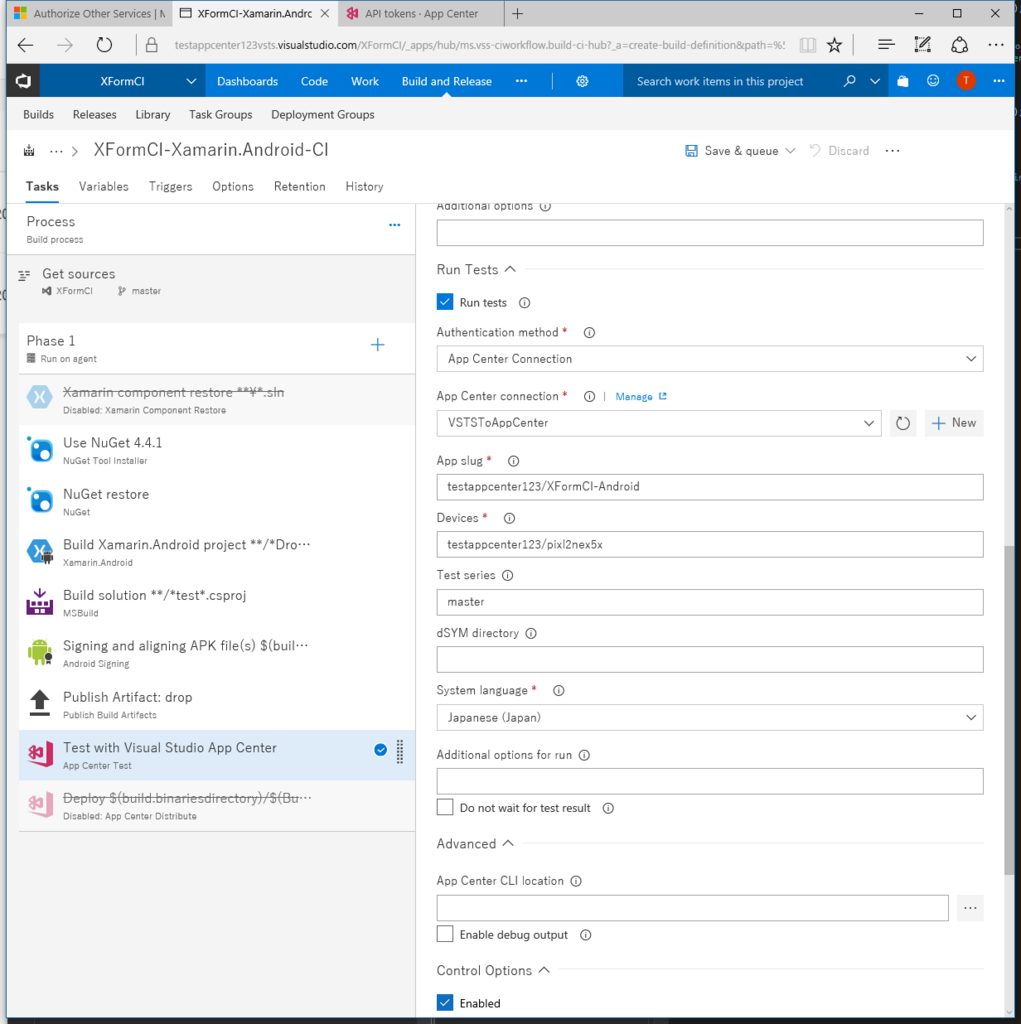Click refresh icon beside App Center connection
The height and width of the screenshot is (1024, 1021).
pyautogui.click(x=903, y=423)
